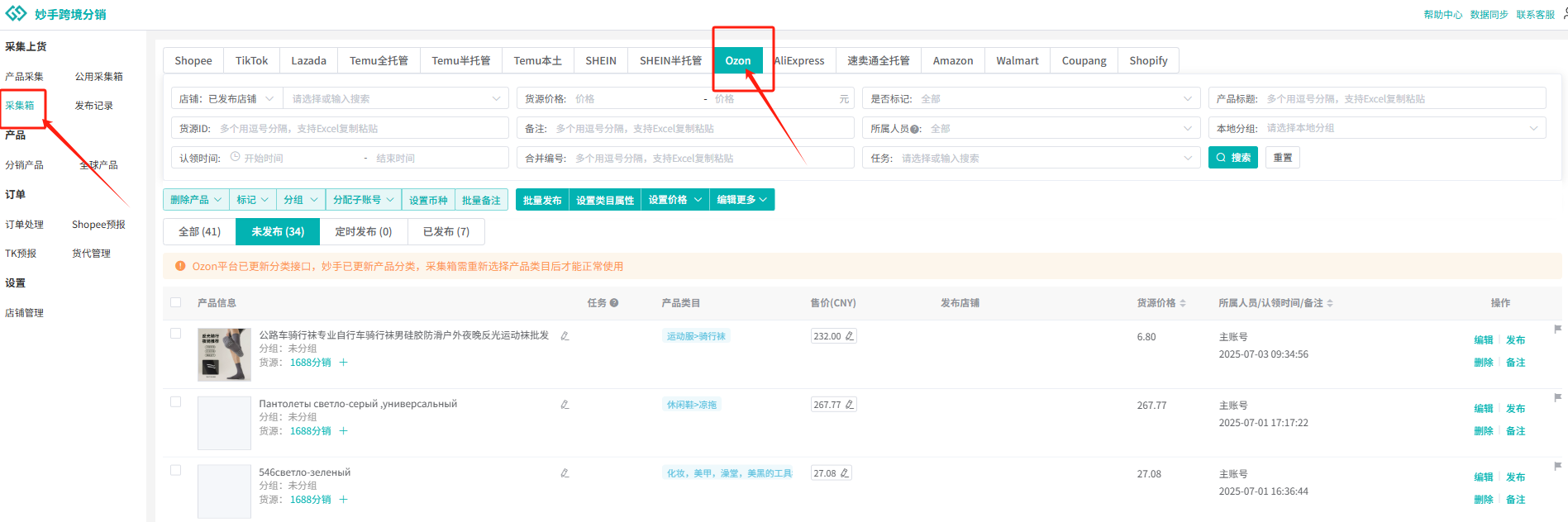Click 删除 for the 546светло-зеленый product
The height and width of the screenshot is (522, 1568).
1484,500
